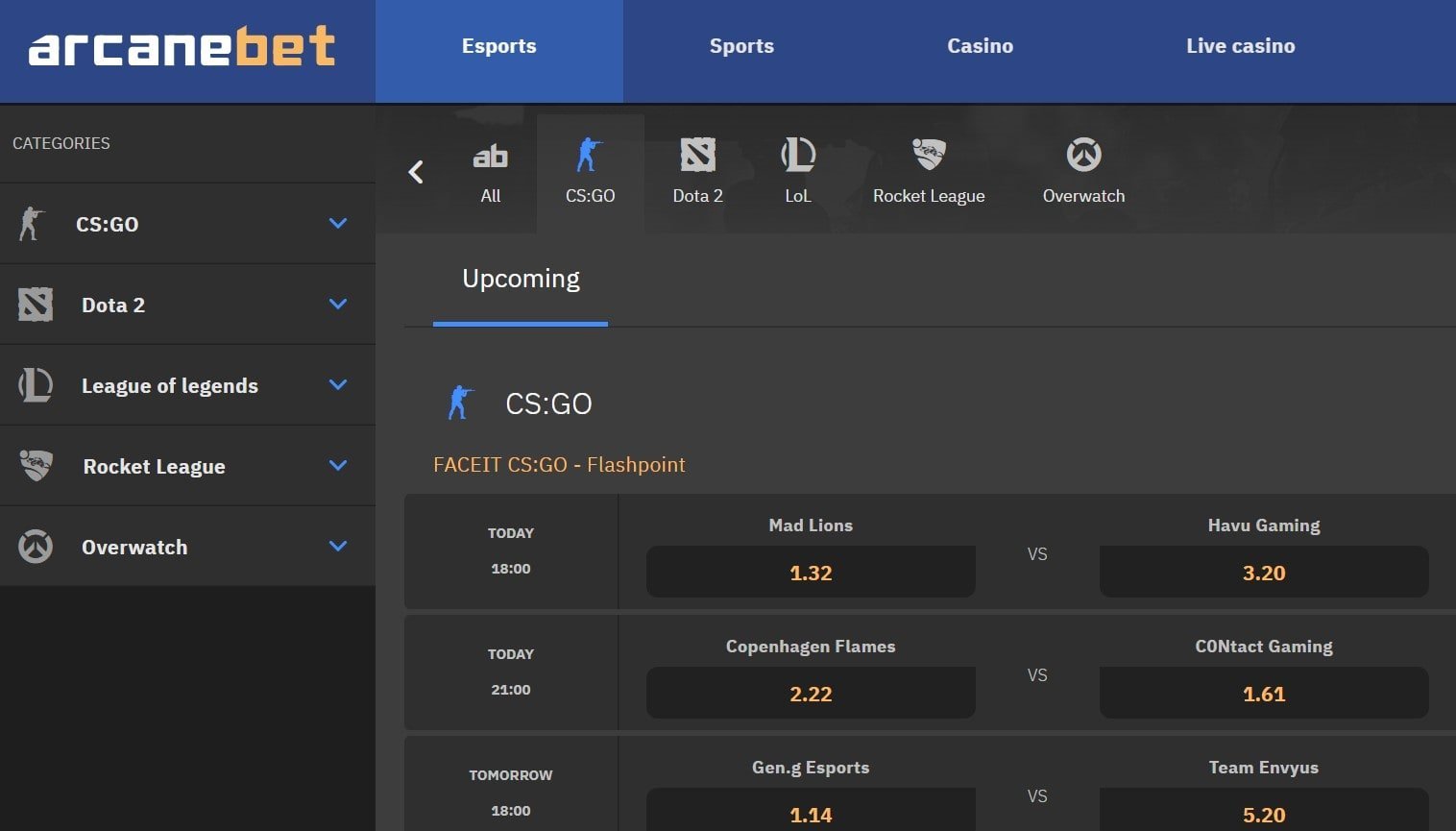Image resolution: width=1456 pixels, height=831 pixels.
Task: Open Rocket League label in sidebar
Action: coord(155,466)
